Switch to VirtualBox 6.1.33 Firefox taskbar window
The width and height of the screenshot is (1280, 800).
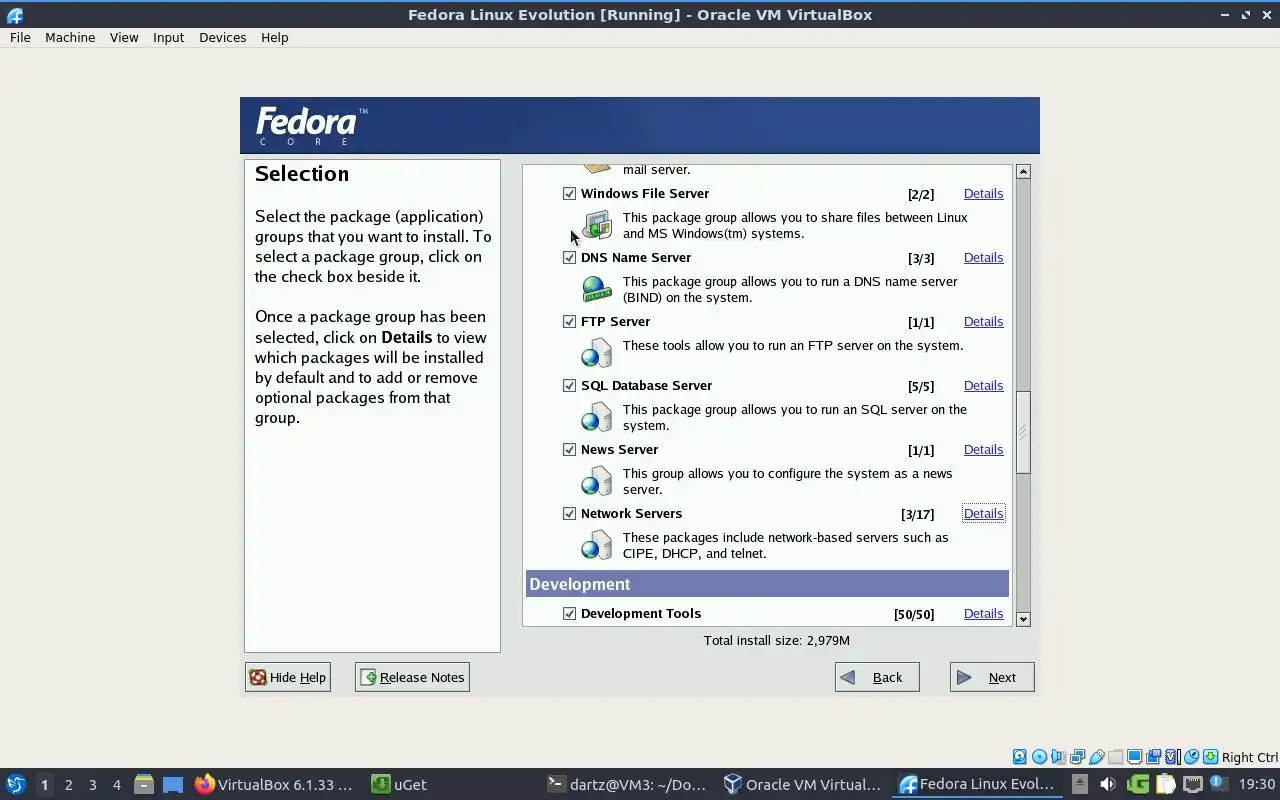pos(275,785)
